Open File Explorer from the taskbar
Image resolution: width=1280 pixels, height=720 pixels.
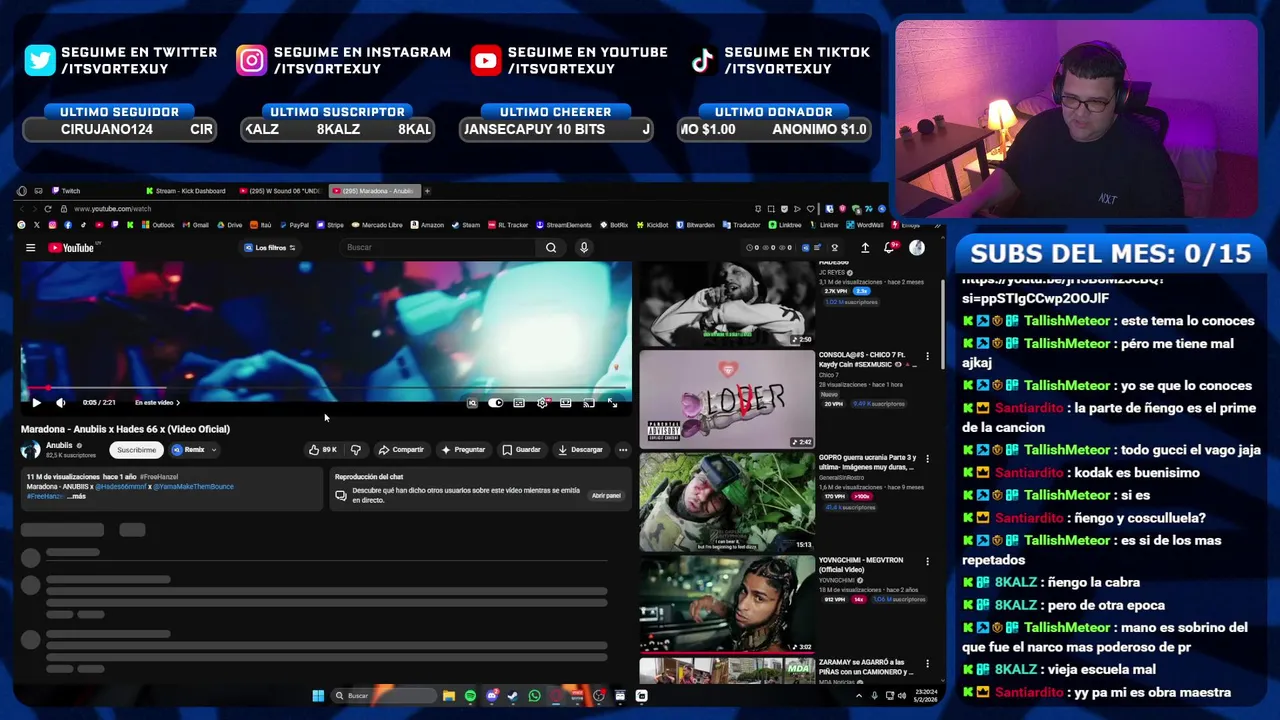point(449,696)
